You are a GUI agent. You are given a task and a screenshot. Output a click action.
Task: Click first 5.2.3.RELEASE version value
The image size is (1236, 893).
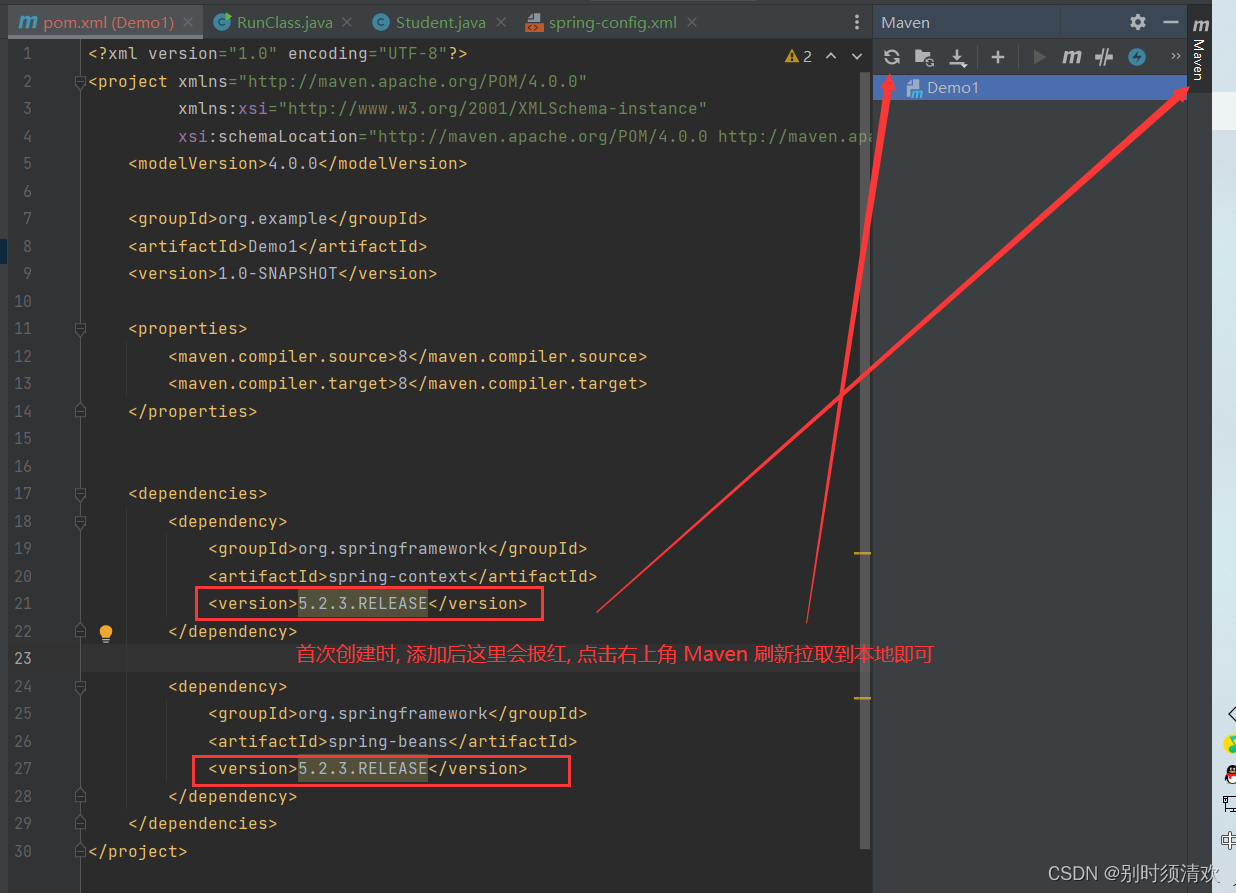click(363, 603)
